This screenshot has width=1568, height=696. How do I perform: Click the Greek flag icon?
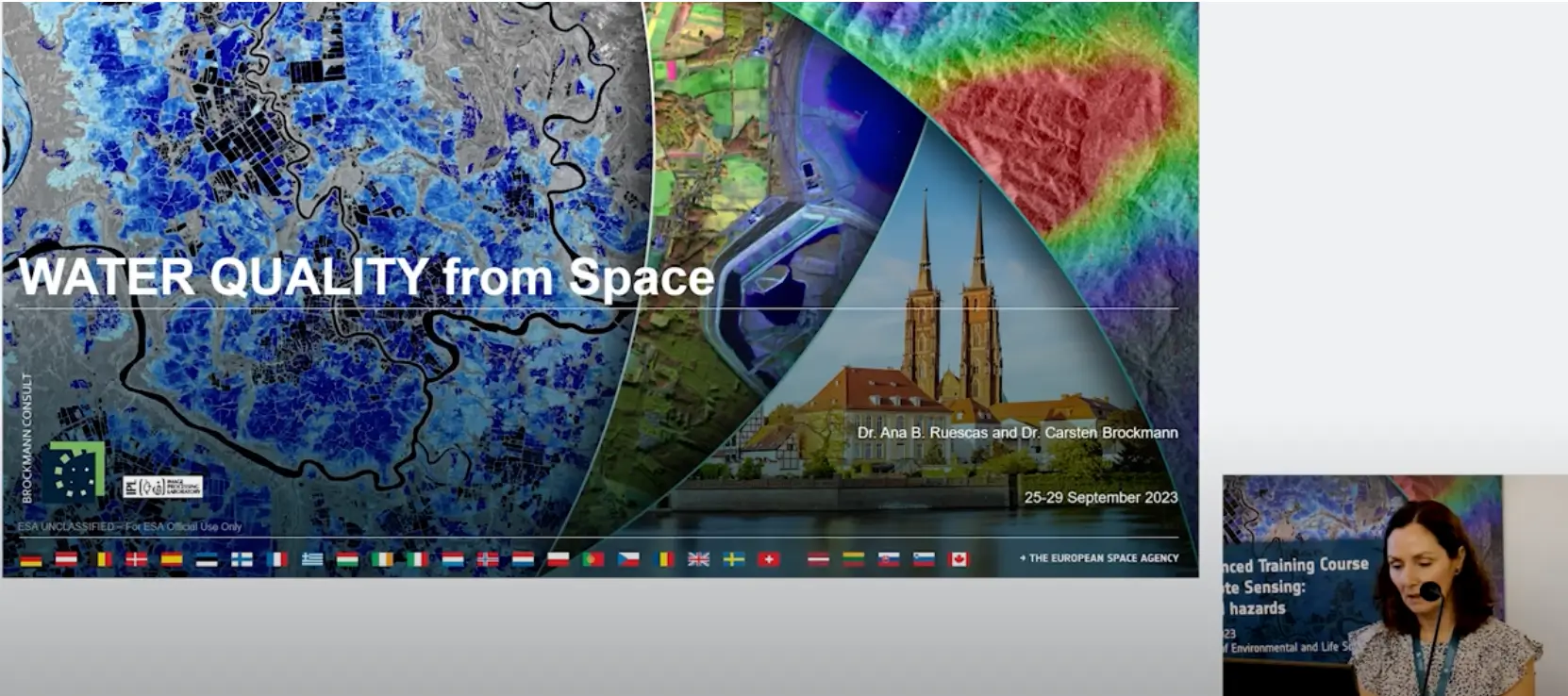tap(312, 559)
